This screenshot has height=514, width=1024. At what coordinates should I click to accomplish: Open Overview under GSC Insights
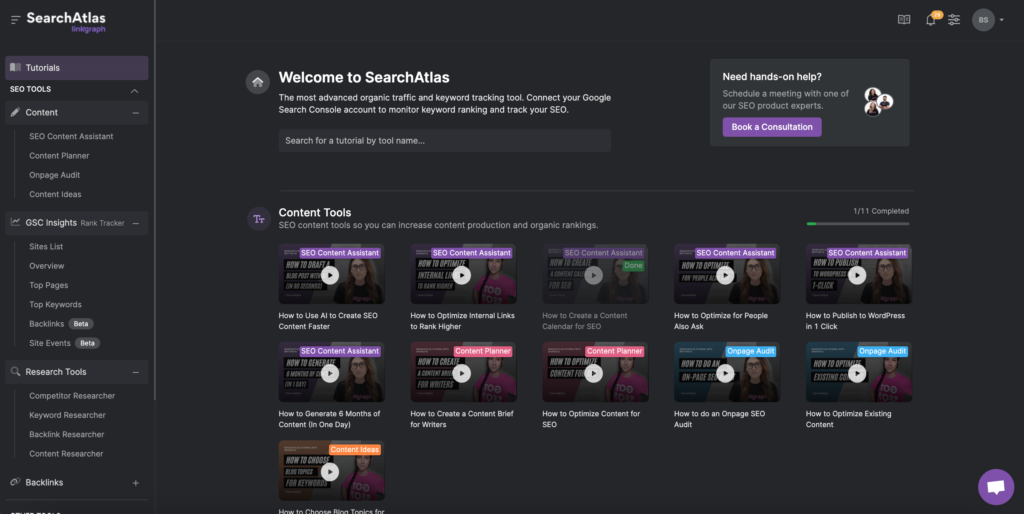coord(46,266)
